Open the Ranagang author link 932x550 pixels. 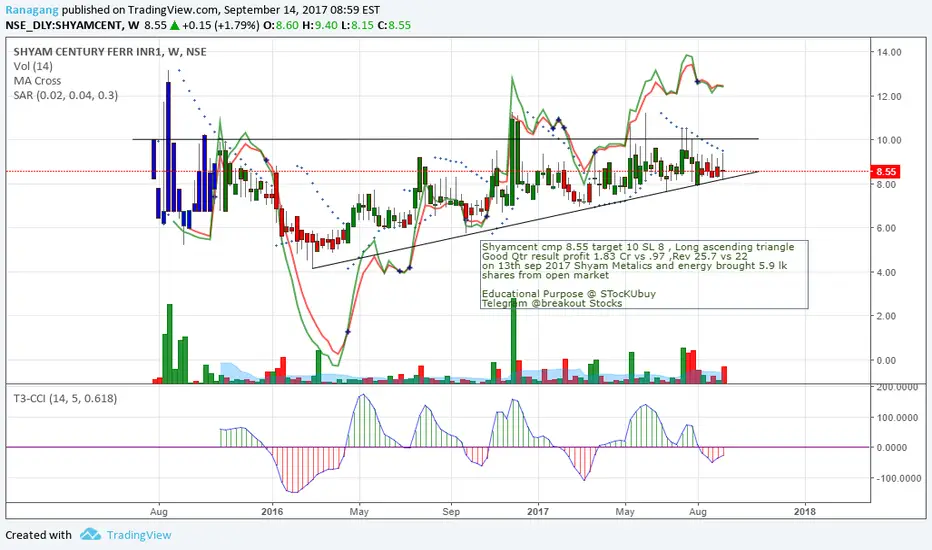coord(32,10)
